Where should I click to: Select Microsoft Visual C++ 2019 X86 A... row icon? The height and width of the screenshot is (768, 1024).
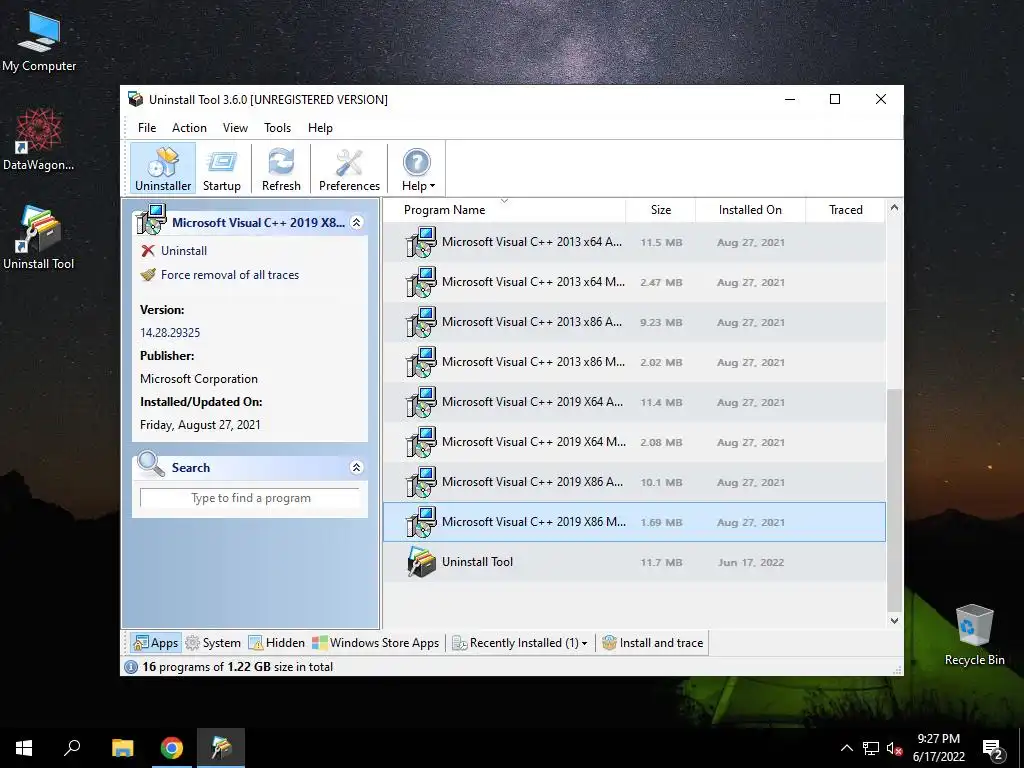click(421, 482)
